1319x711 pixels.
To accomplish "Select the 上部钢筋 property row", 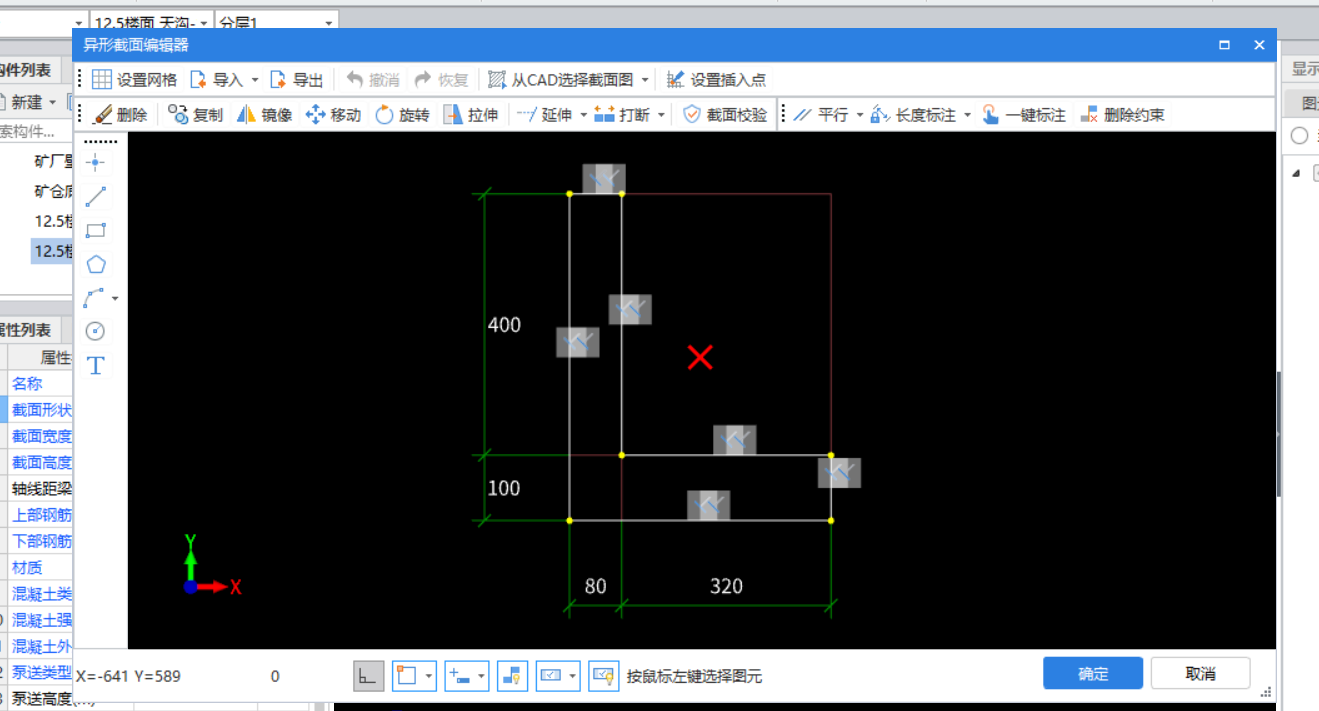I will [41, 515].
